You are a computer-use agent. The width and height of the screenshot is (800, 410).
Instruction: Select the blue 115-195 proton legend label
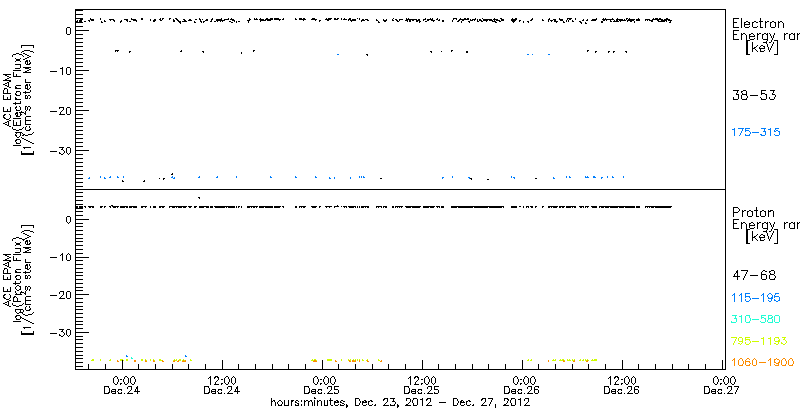click(x=756, y=298)
